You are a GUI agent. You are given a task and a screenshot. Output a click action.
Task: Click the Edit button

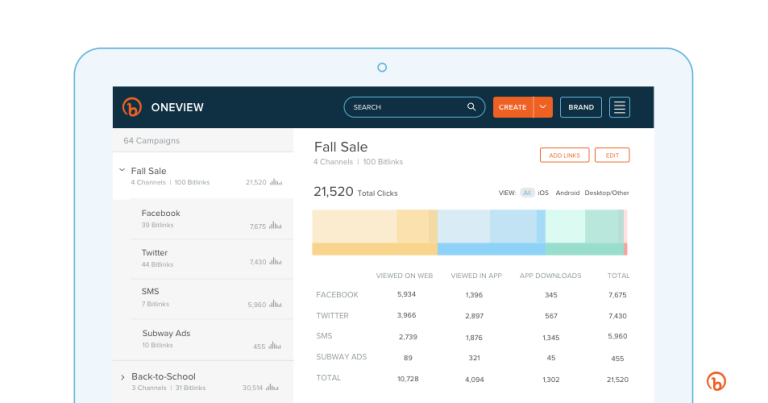(x=612, y=155)
